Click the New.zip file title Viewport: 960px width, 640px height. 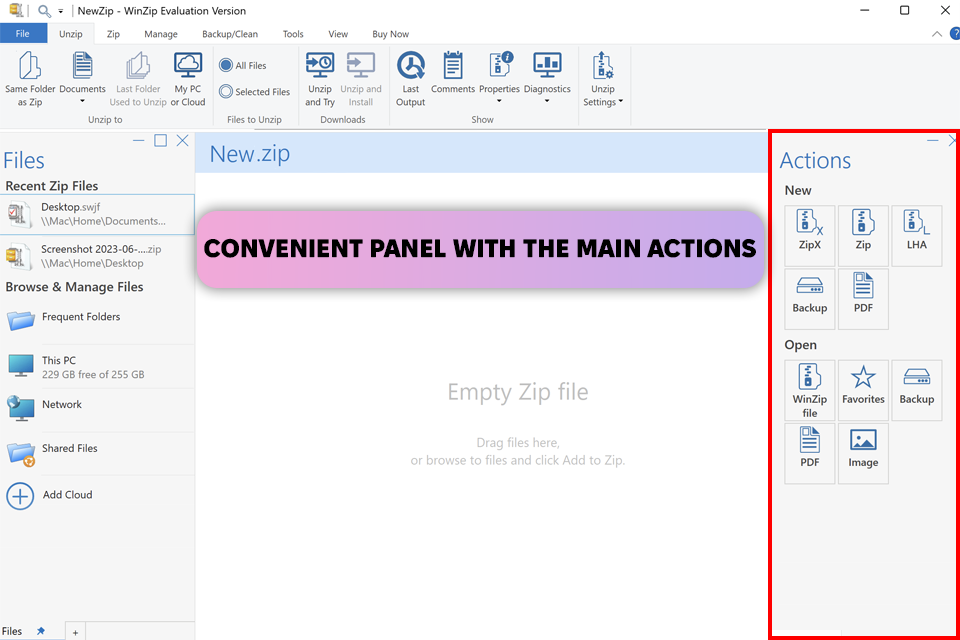pyautogui.click(x=250, y=154)
